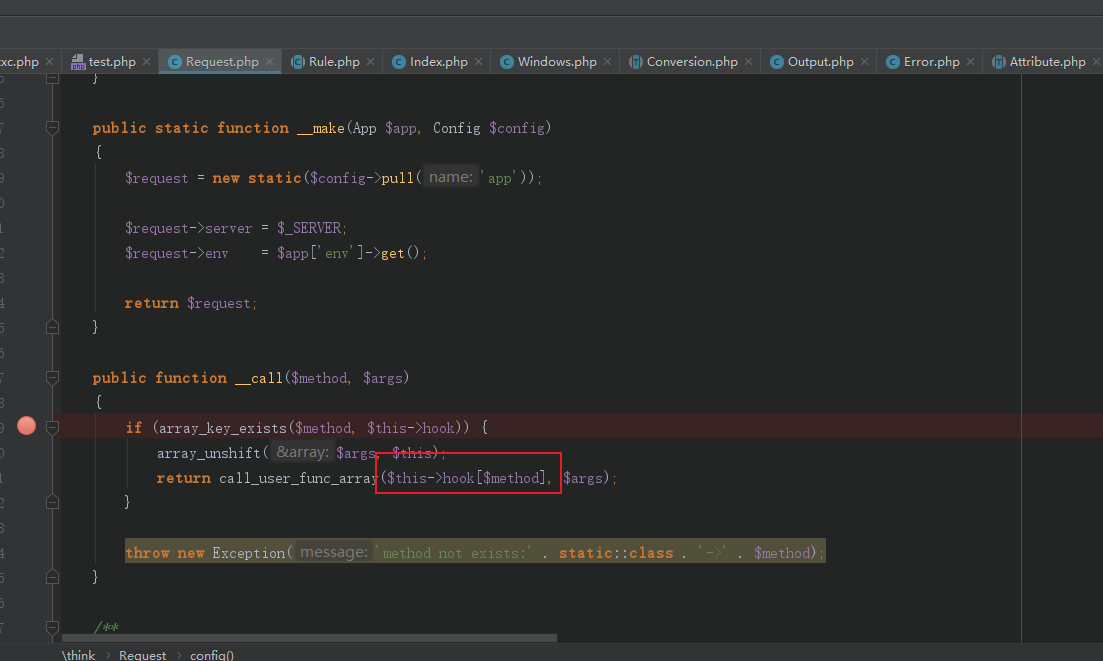Viewport: 1103px width, 661px height.
Task: Click the 'app' string literal
Action: [499, 178]
